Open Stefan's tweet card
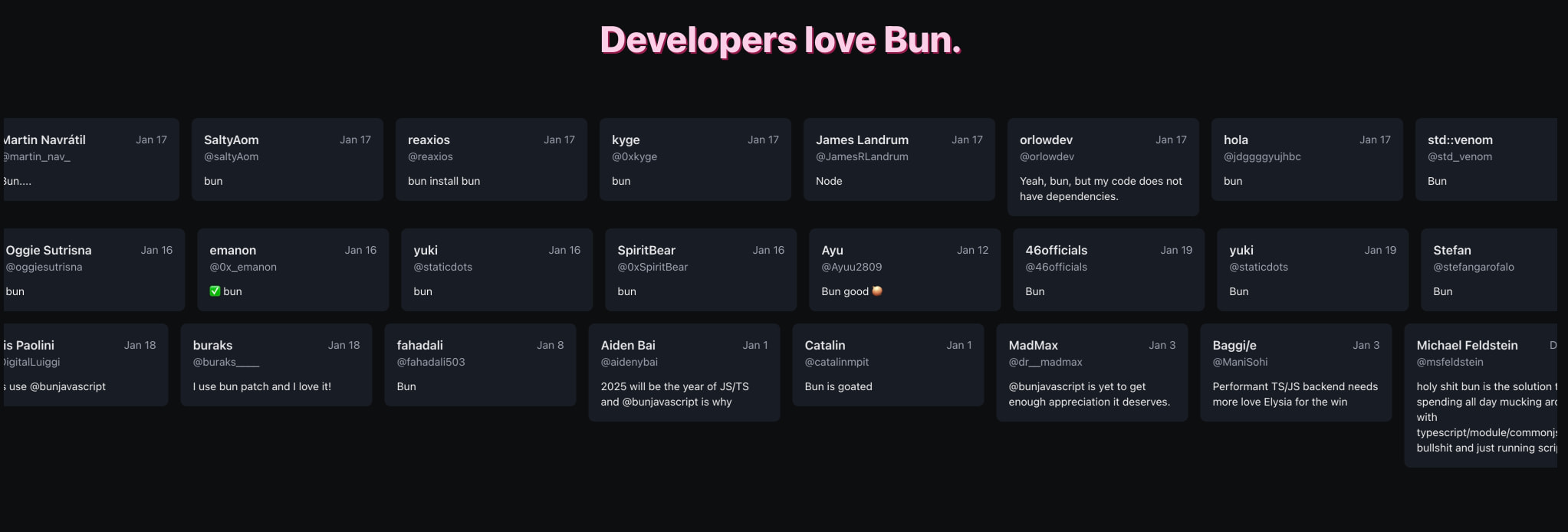This screenshot has width=1568, height=532. [1489, 270]
